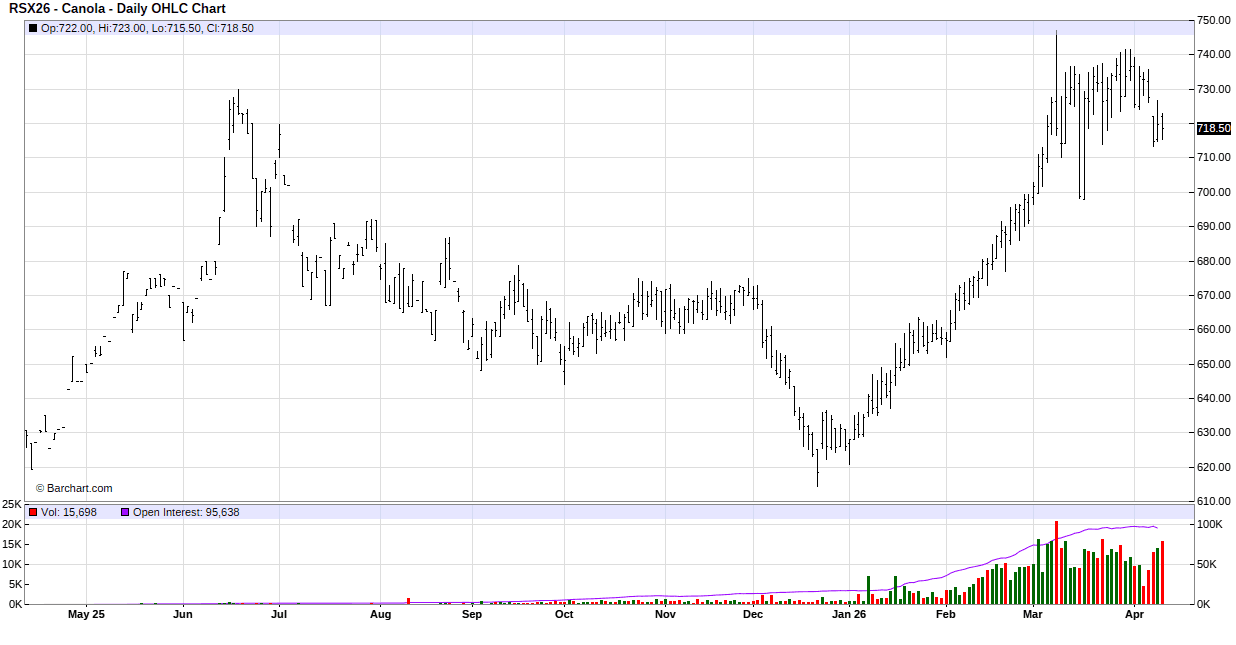
Task: Click the Mar month label on time axis
Action: coord(1032,614)
